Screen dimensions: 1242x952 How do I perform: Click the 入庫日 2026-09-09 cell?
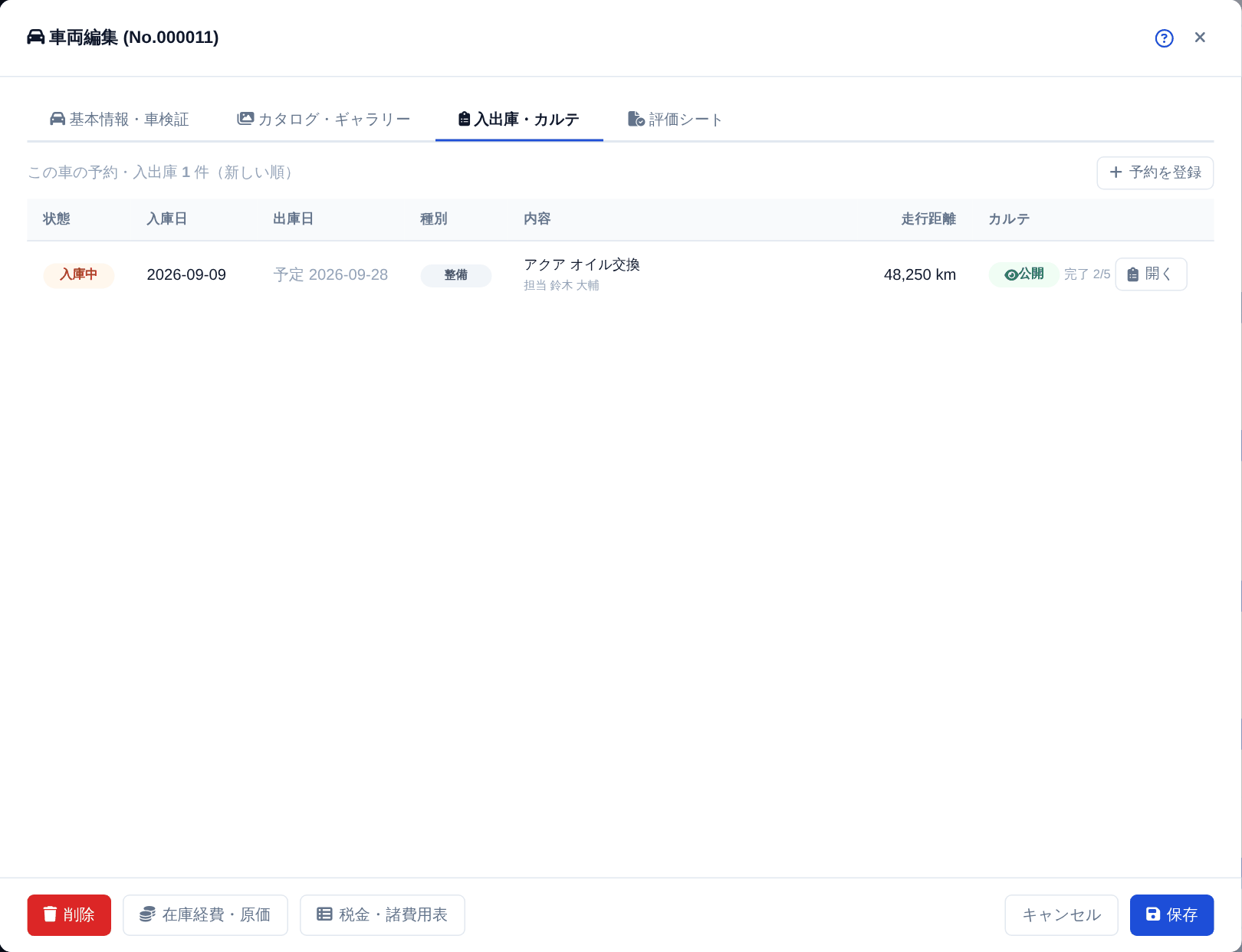186,274
